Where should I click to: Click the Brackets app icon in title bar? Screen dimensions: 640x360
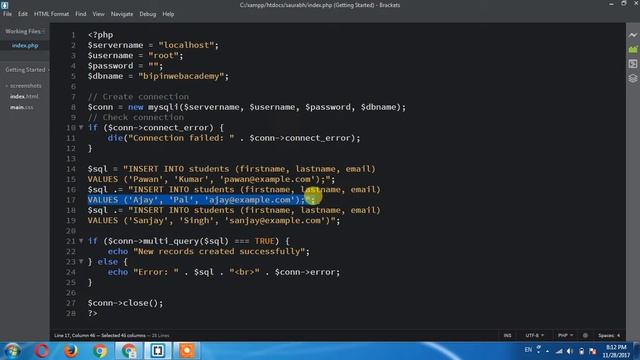pyautogui.click(x=4, y=5)
